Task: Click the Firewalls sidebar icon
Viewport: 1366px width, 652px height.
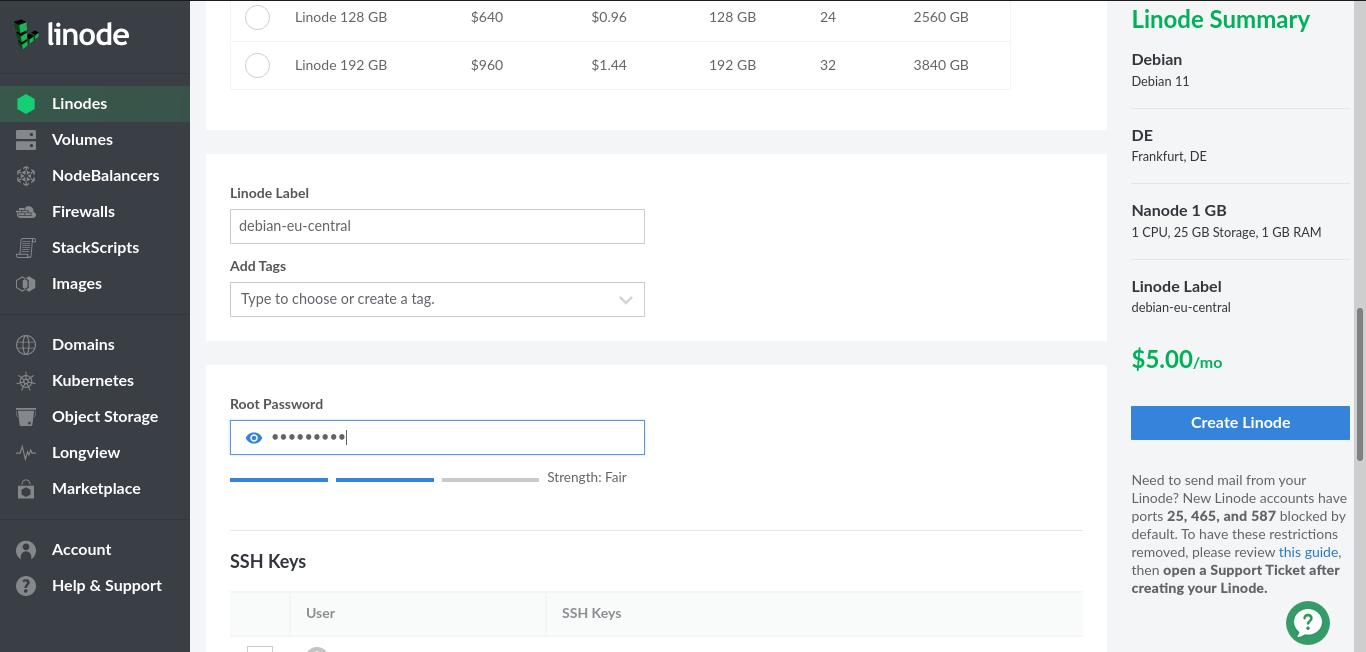Action: [x=26, y=212]
